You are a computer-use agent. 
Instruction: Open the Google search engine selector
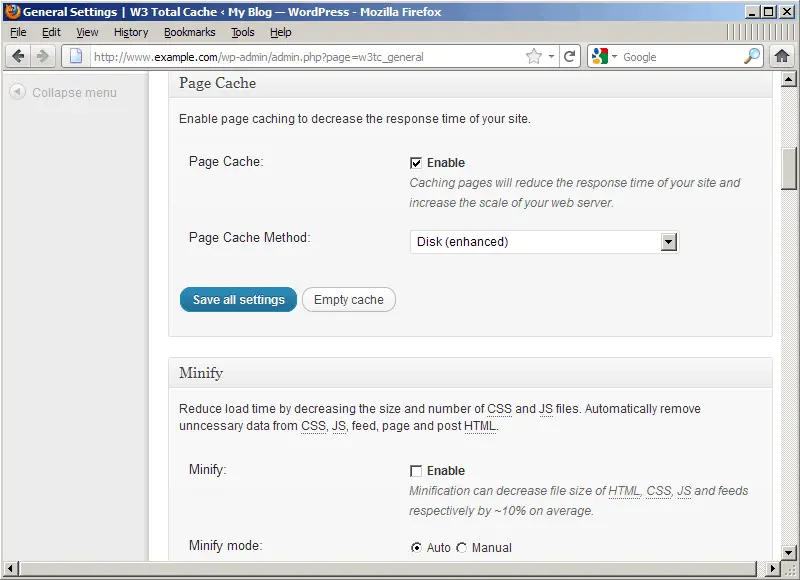pyautogui.click(x=605, y=56)
